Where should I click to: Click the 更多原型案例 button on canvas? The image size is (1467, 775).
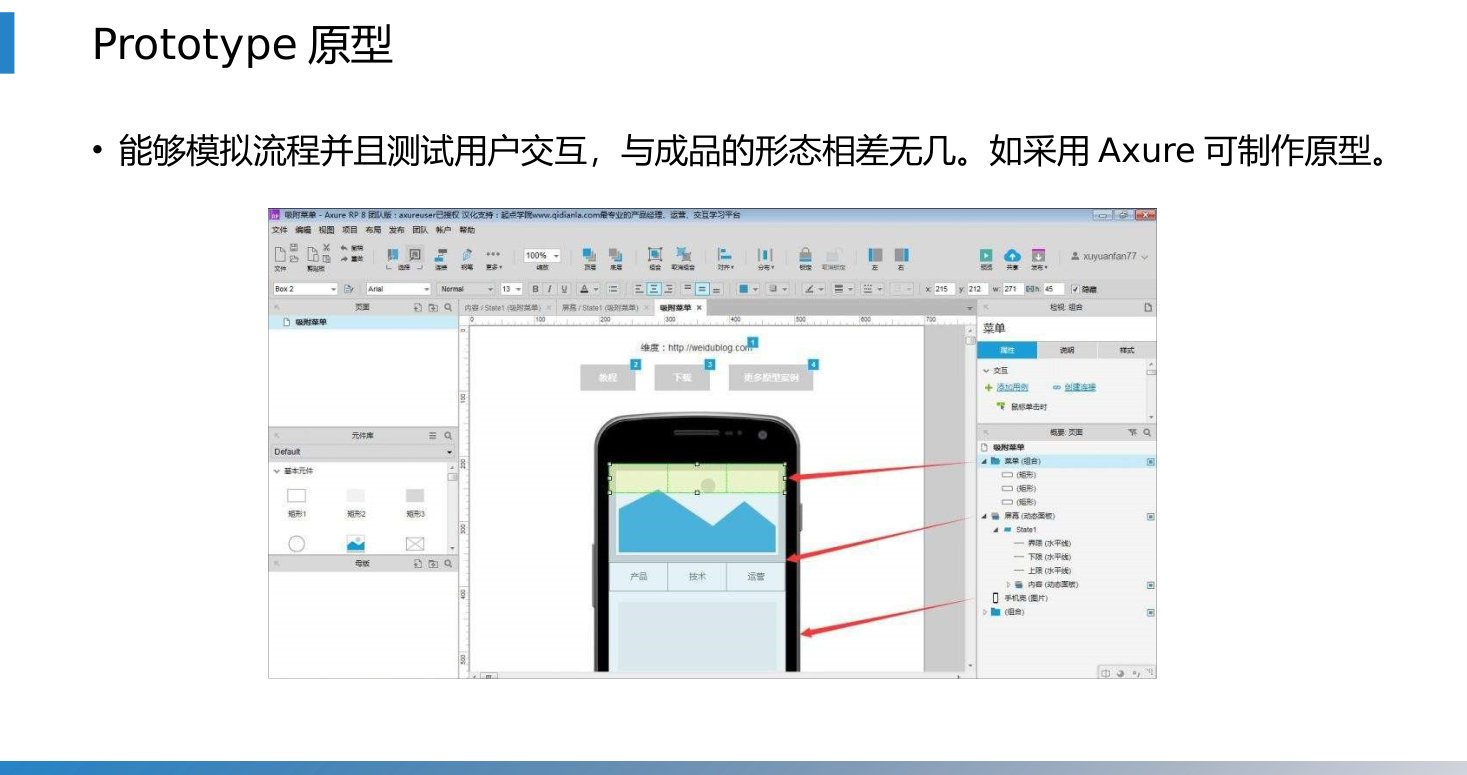[771, 377]
